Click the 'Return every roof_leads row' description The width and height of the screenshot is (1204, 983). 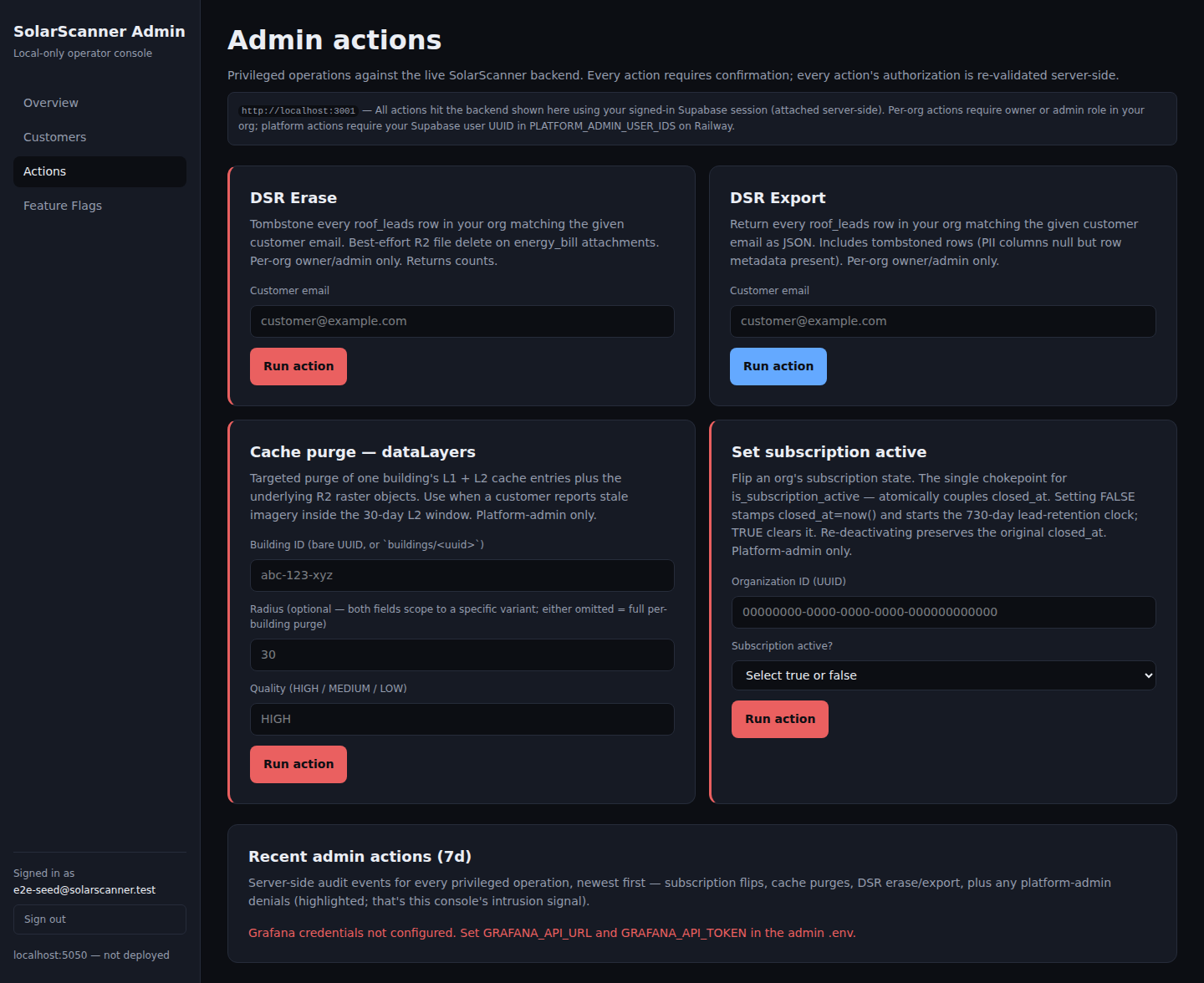pyautogui.click(x=935, y=242)
